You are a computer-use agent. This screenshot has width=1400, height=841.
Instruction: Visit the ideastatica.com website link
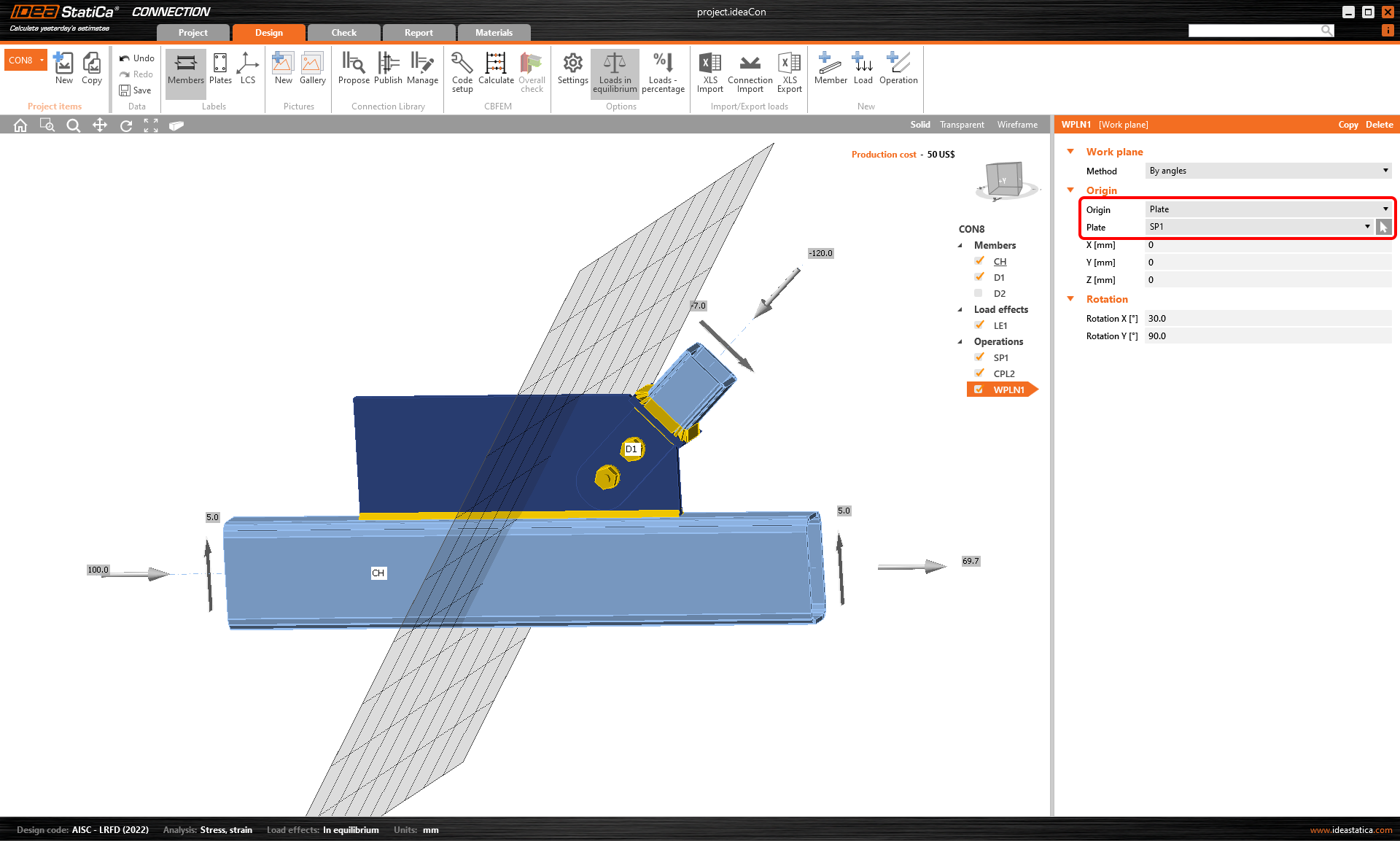click(x=1350, y=829)
